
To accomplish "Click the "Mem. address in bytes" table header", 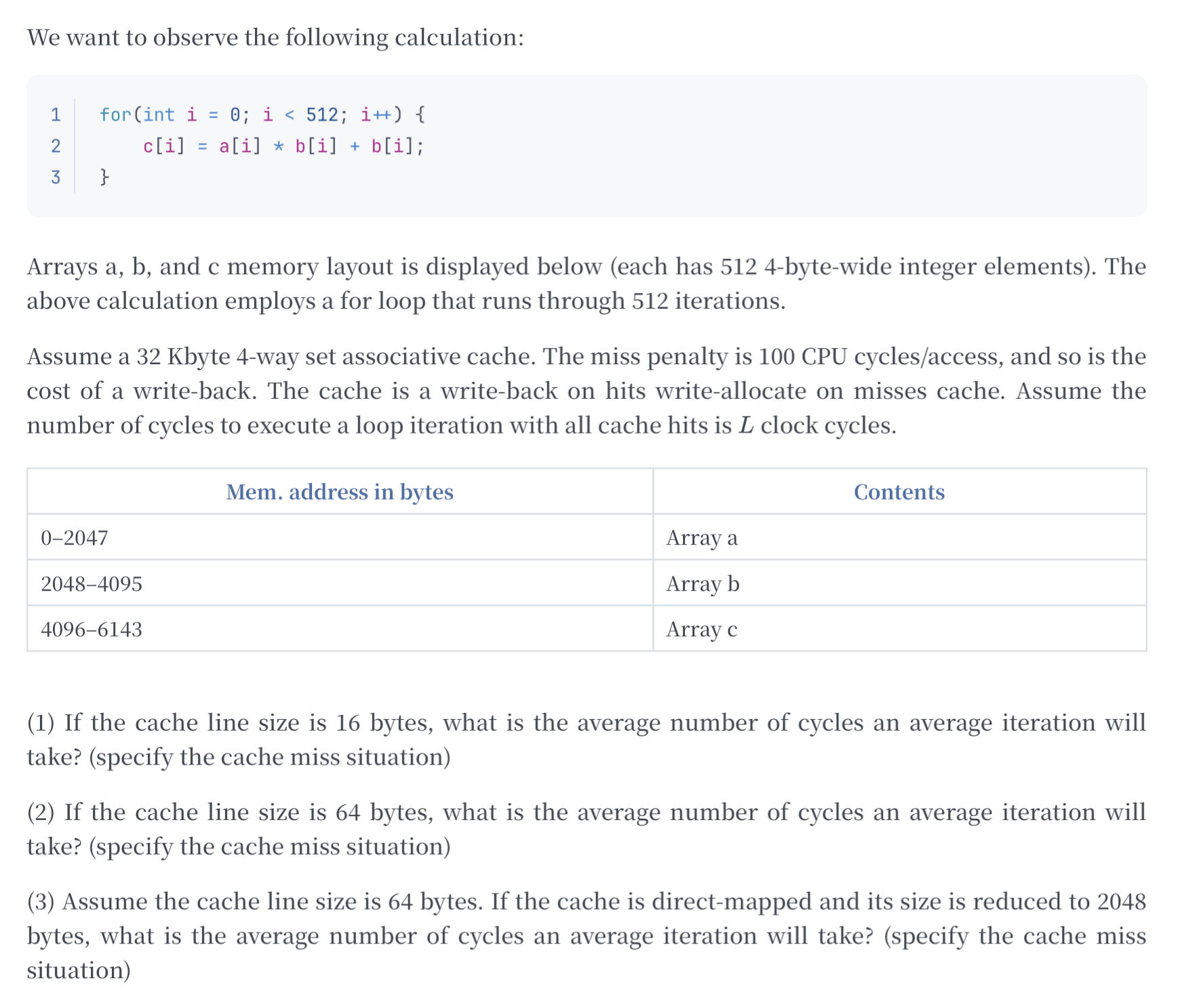I will click(x=339, y=492).
